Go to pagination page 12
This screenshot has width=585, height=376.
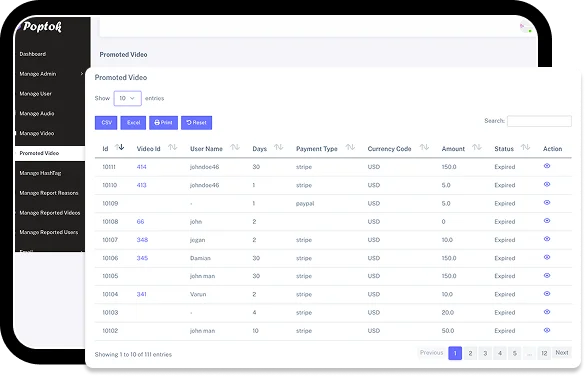tap(544, 353)
